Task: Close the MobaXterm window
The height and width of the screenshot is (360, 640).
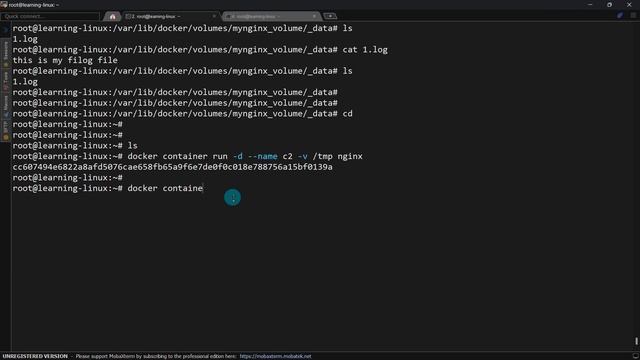Action: [629, 4]
